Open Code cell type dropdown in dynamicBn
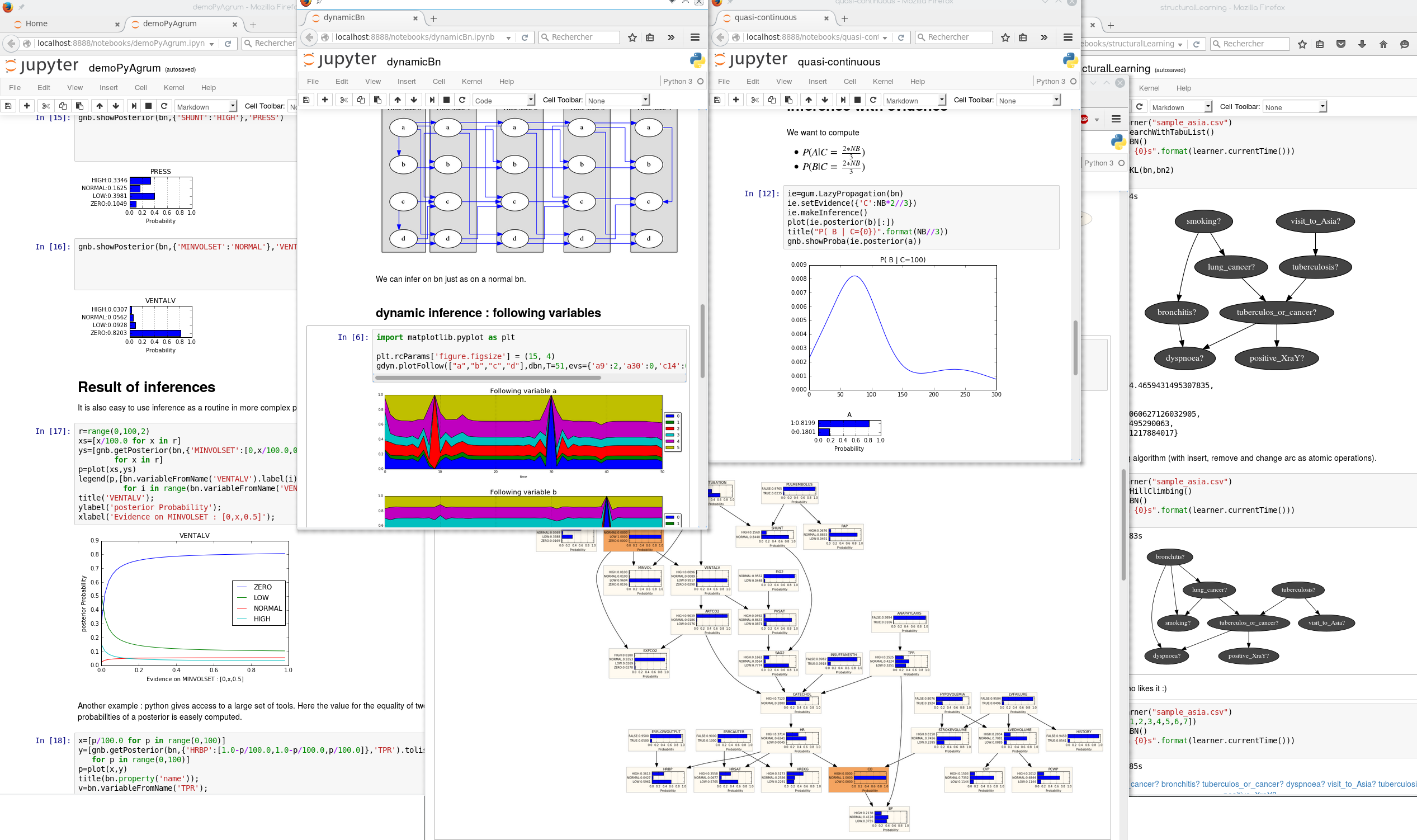 (x=504, y=101)
